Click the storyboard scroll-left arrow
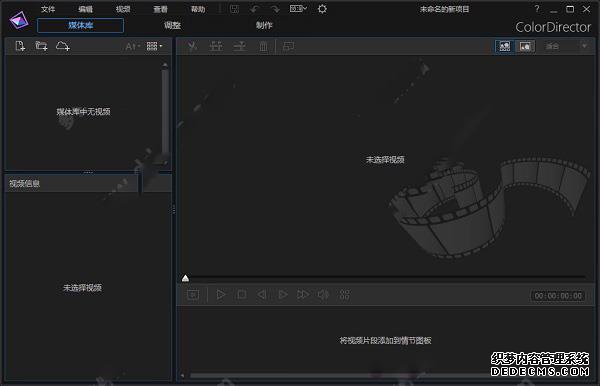 (x=183, y=376)
